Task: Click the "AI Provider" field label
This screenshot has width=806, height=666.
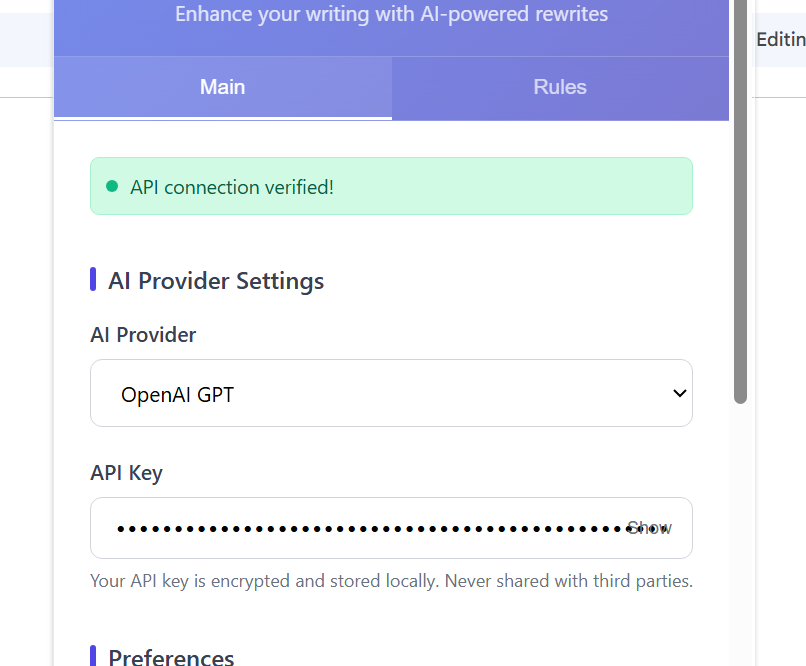Action: tap(143, 334)
